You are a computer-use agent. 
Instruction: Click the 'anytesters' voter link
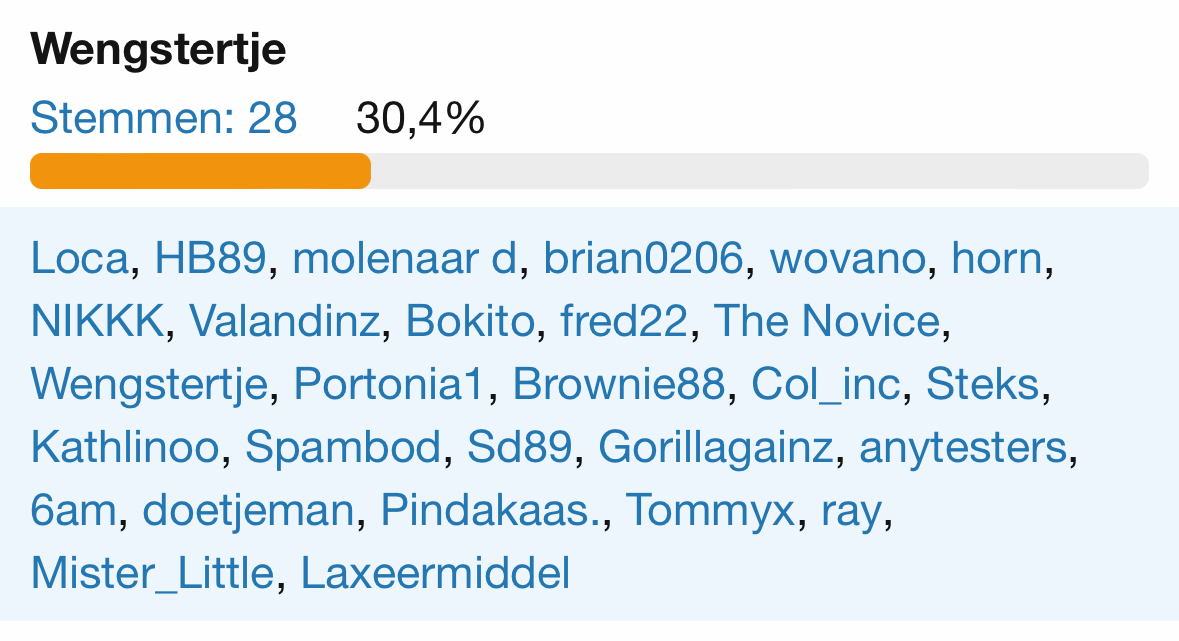(x=964, y=448)
